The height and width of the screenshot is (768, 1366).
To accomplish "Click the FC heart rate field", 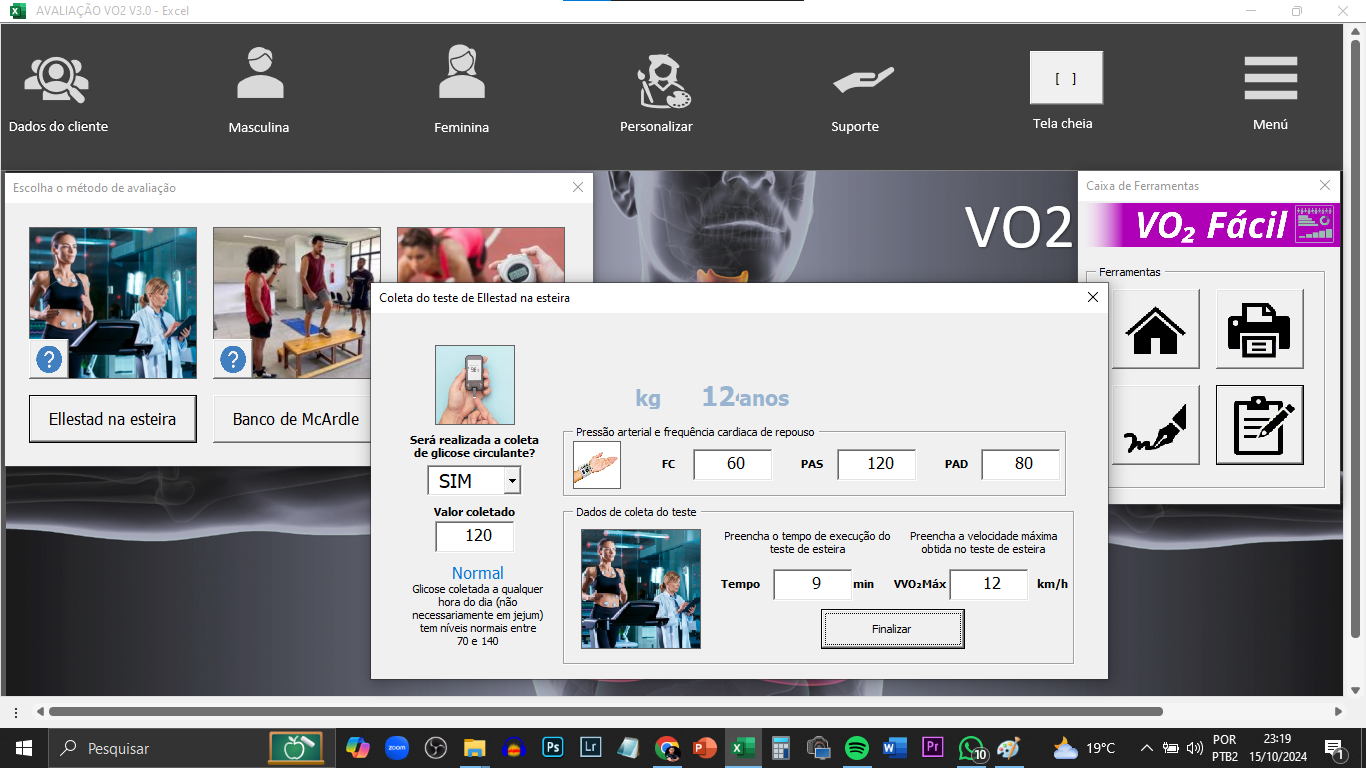I will tap(733, 464).
